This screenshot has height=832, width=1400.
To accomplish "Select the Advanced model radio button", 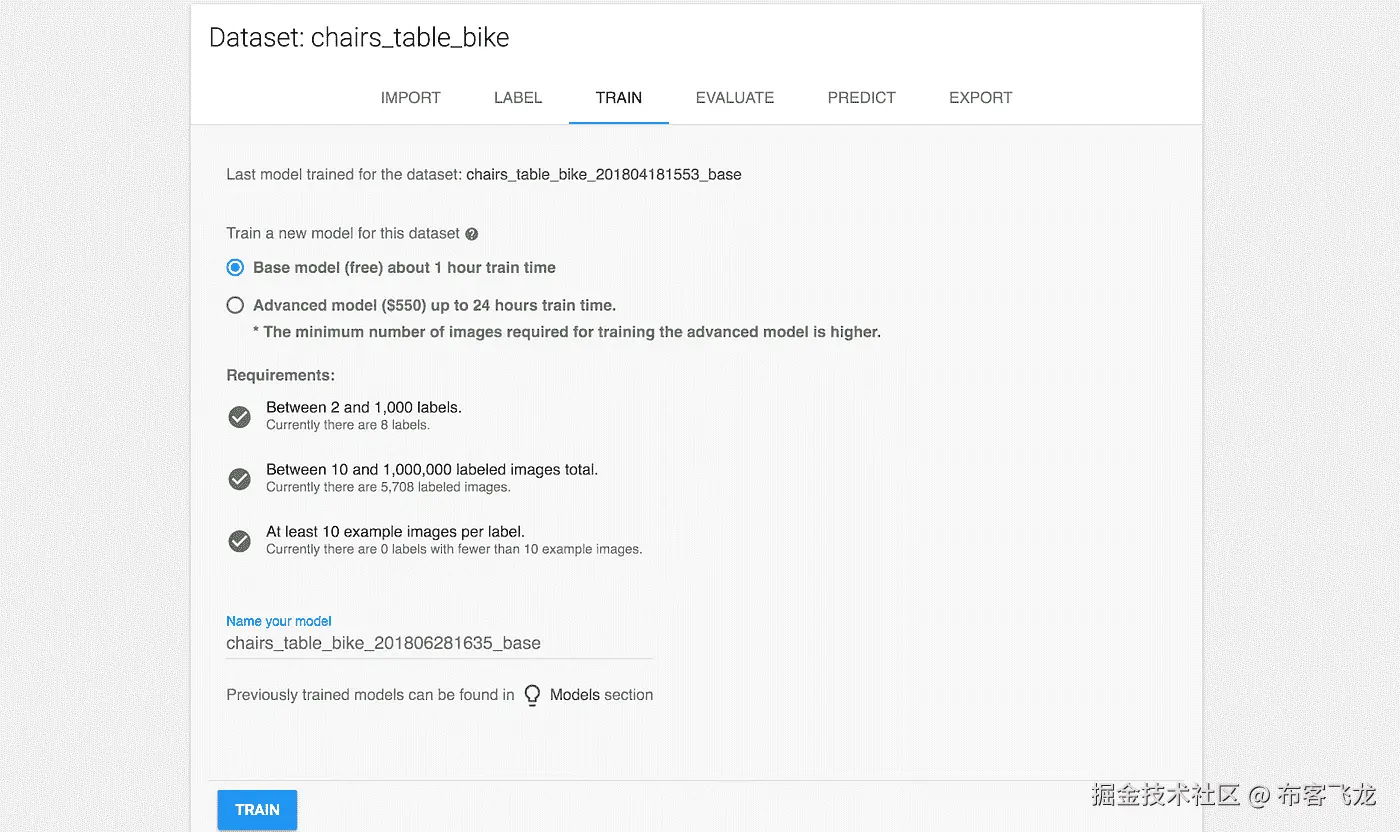I will coord(235,305).
